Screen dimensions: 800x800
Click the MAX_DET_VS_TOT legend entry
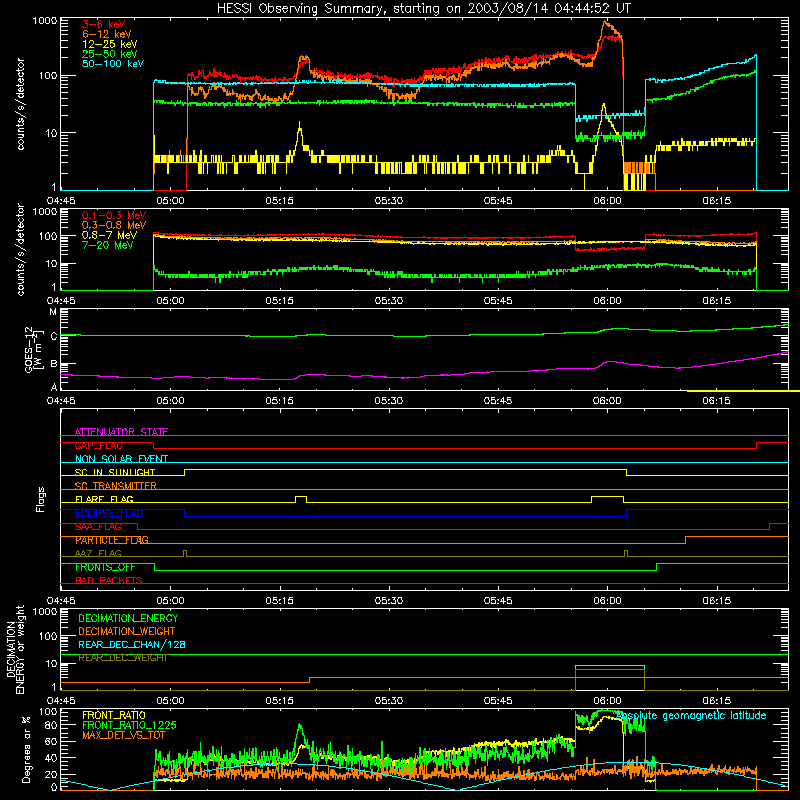(124, 735)
